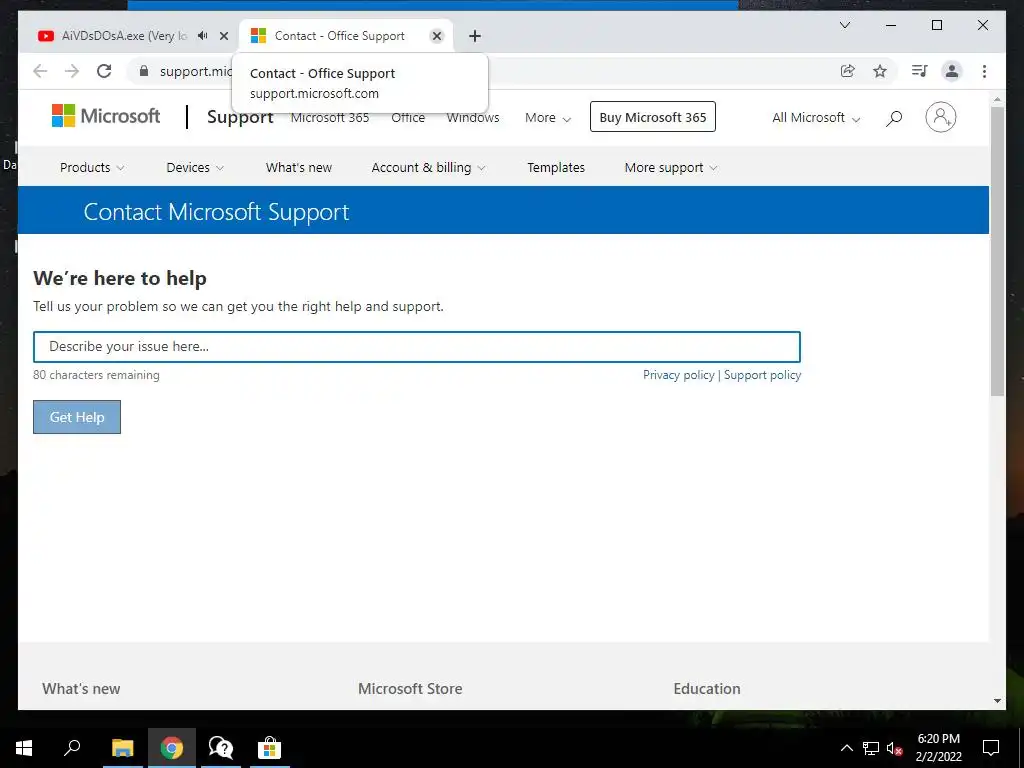Open the Windows Start menu

pos(24,748)
